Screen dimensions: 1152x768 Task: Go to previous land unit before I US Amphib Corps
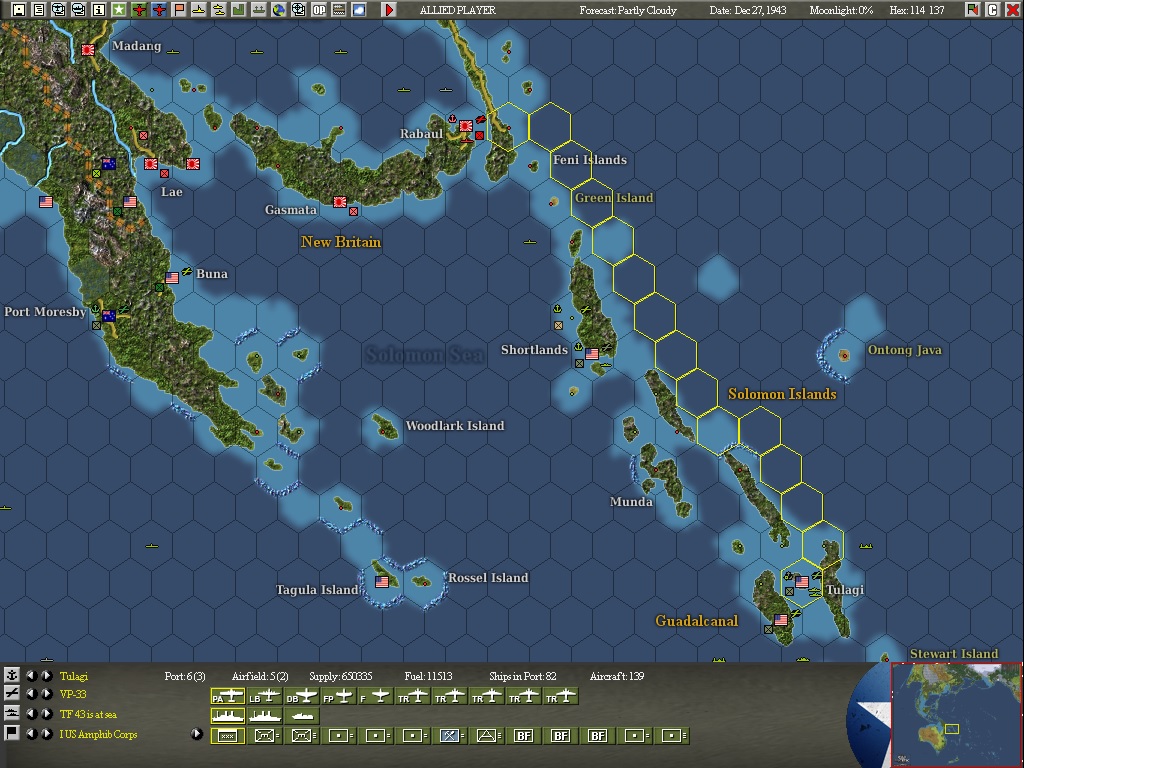31,733
